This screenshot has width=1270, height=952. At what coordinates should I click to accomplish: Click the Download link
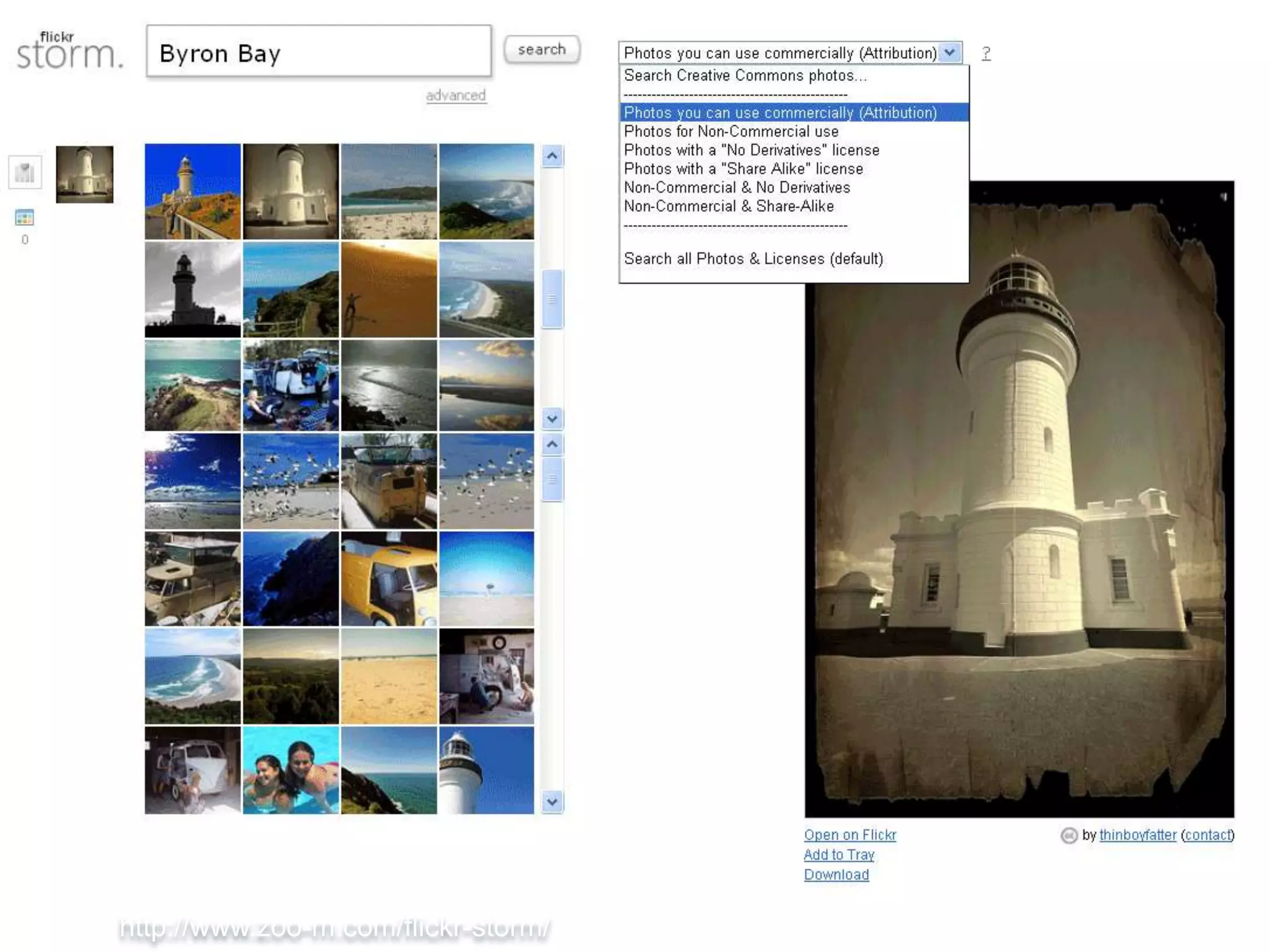tap(836, 875)
